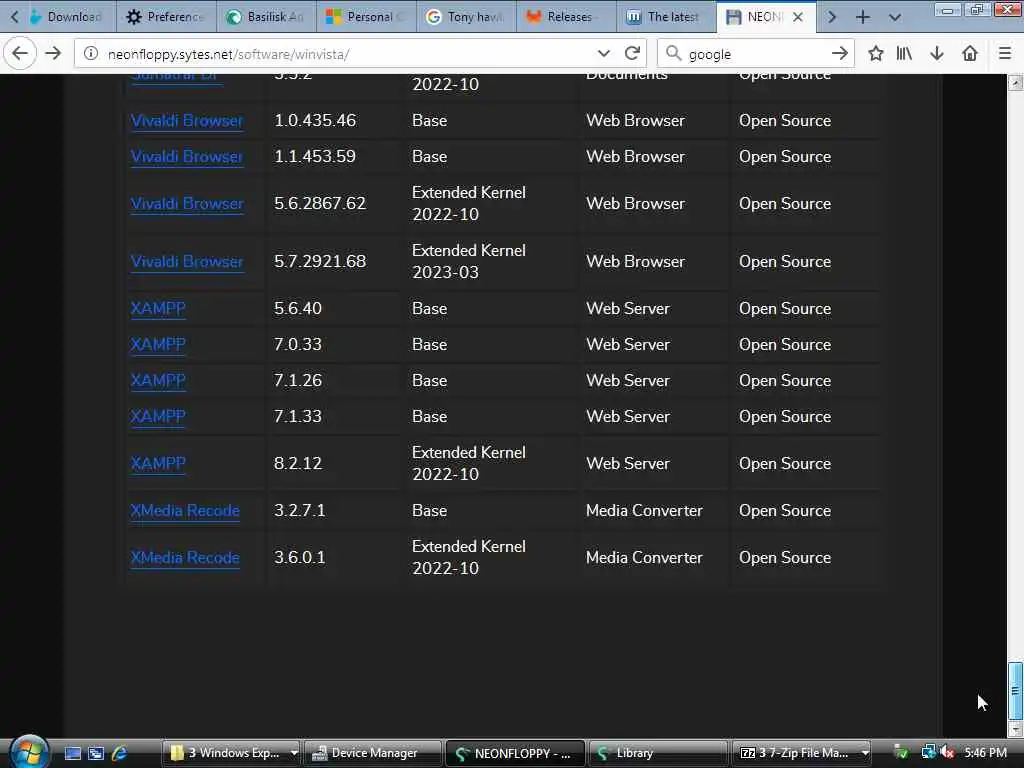Click the green safely remove hardware tray icon
The width and height of the screenshot is (1024, 768).
901,753
